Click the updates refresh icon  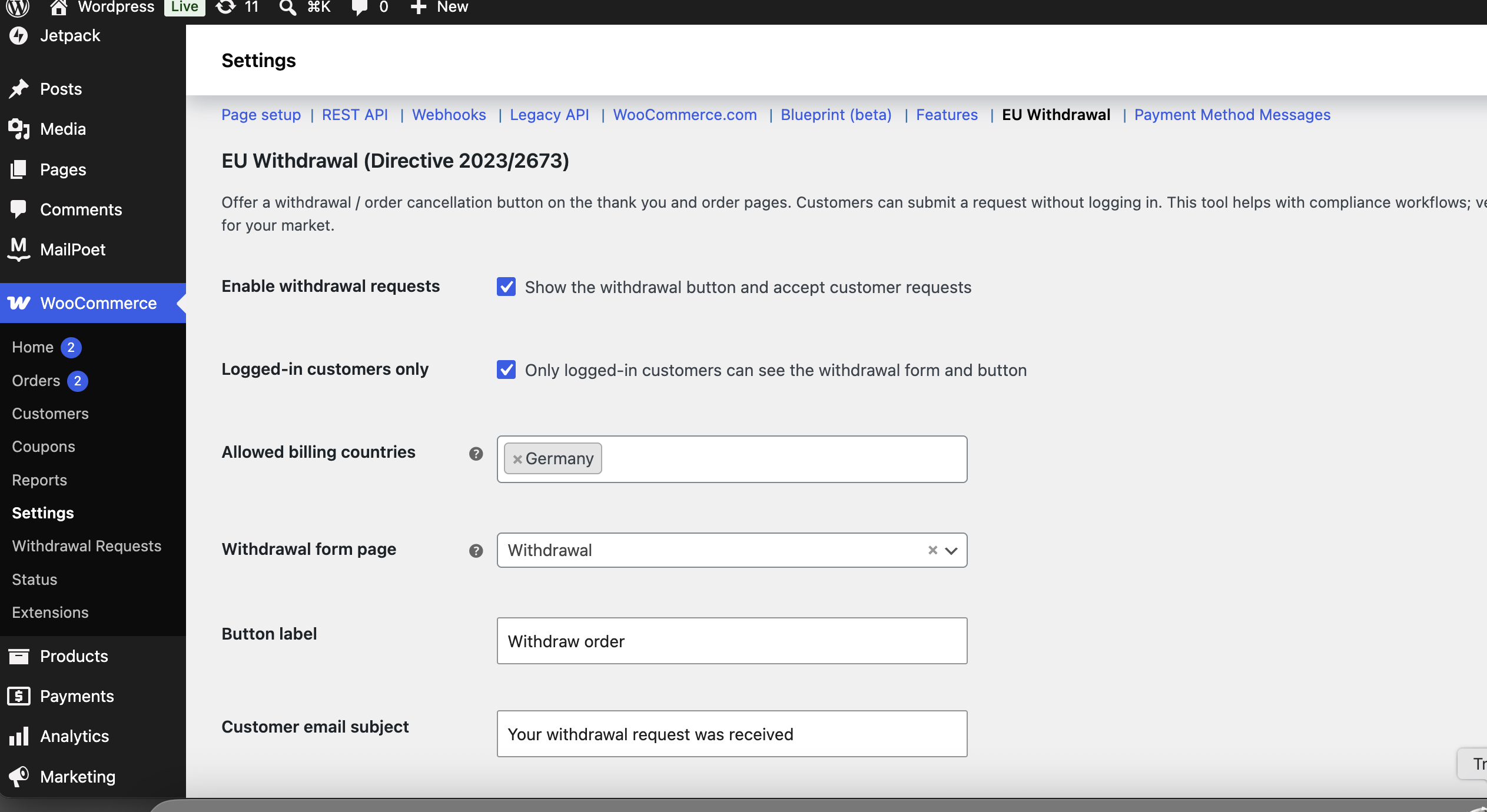click(x=225, y=7)
